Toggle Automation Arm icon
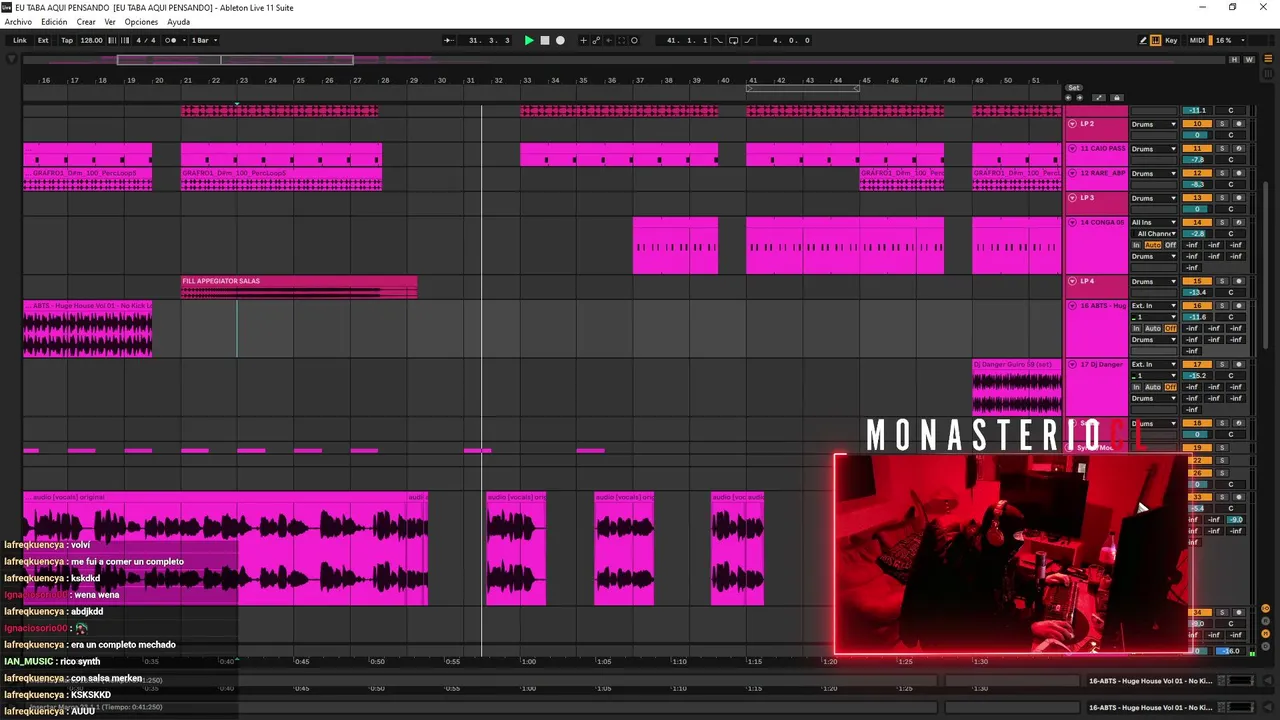This screenshot has height=720, width=1280. coord(597,40)
